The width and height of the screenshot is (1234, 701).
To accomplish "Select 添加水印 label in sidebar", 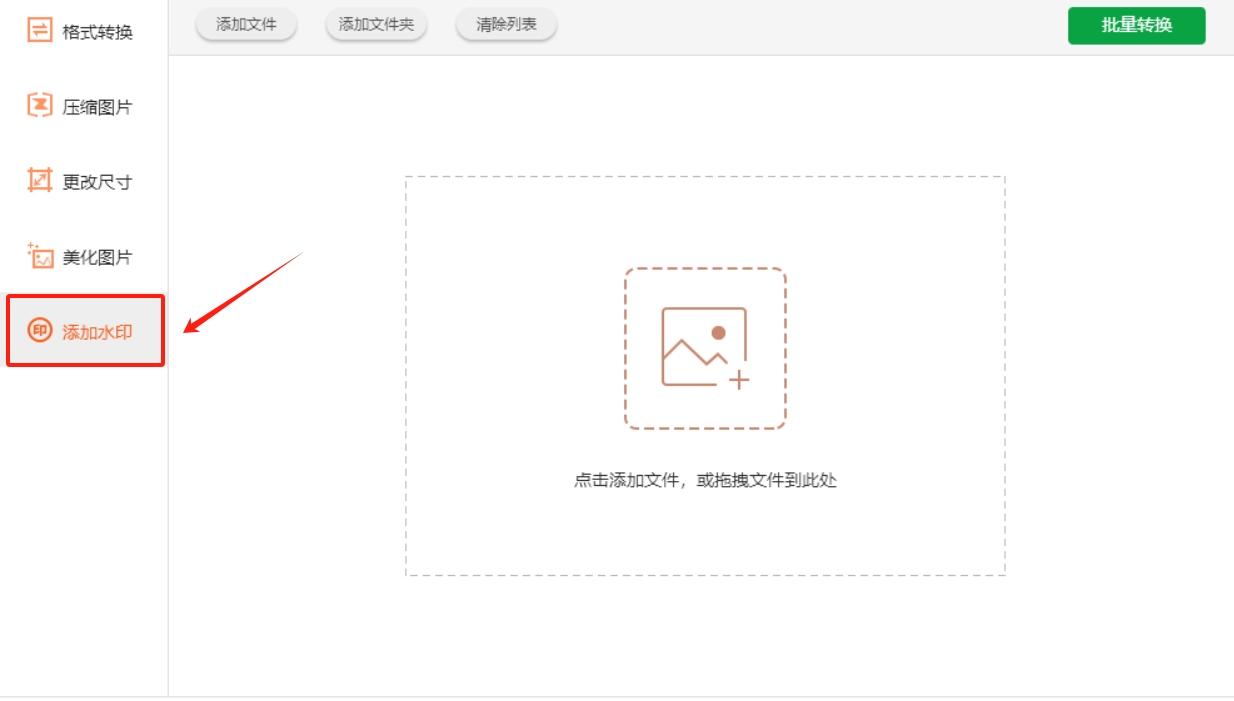I will coord(97,332).
